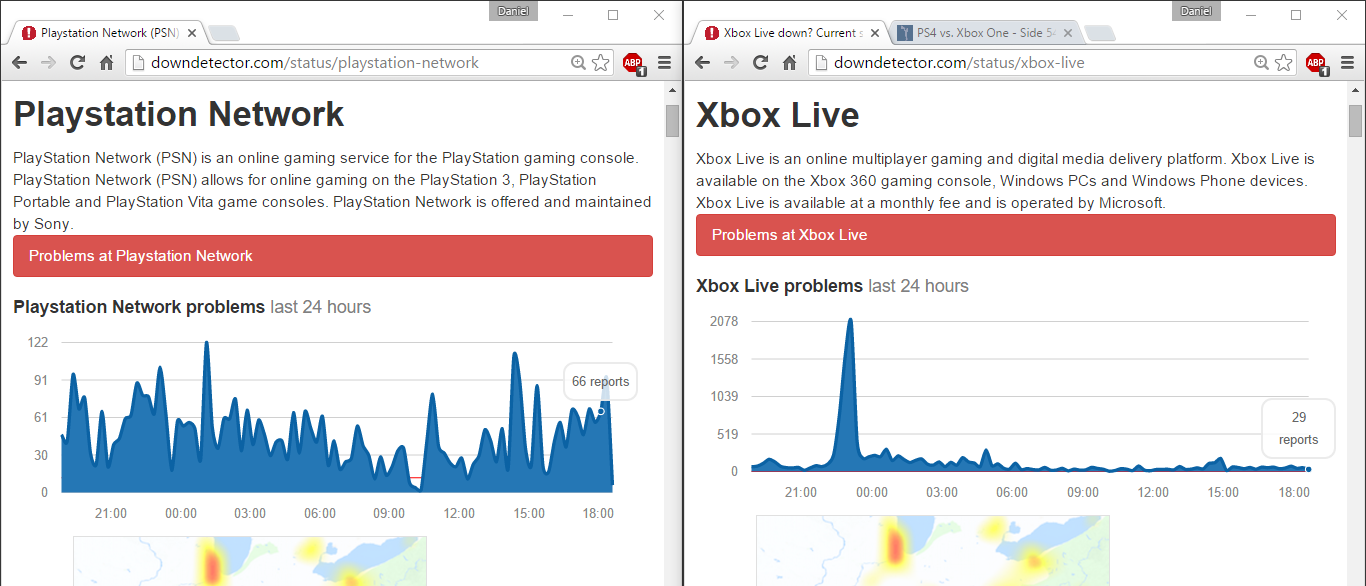Go back in the Playstation Network window

(19, 63)
